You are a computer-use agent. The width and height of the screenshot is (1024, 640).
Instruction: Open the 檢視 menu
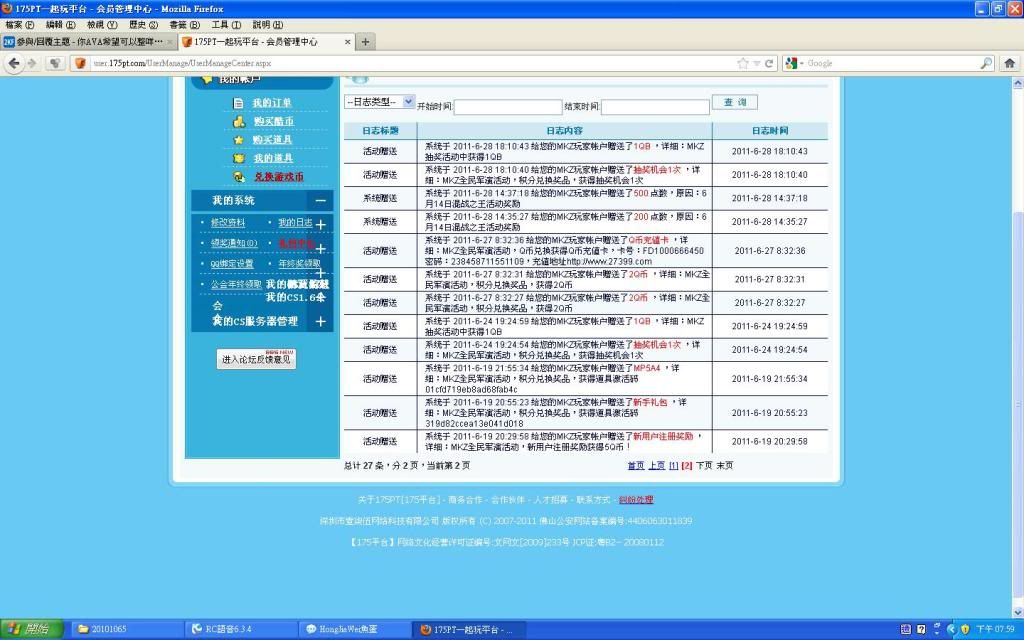[102, 25]
